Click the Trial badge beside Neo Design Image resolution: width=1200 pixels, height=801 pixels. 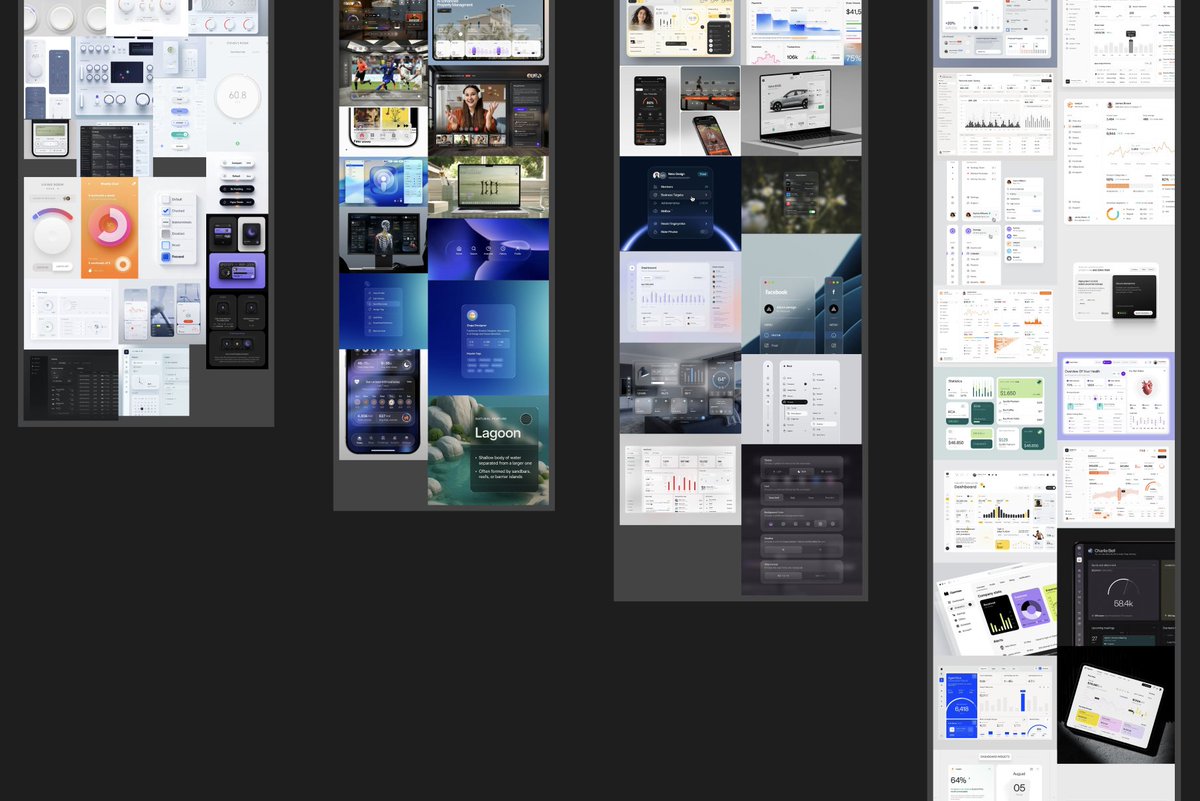pos(703,174)
